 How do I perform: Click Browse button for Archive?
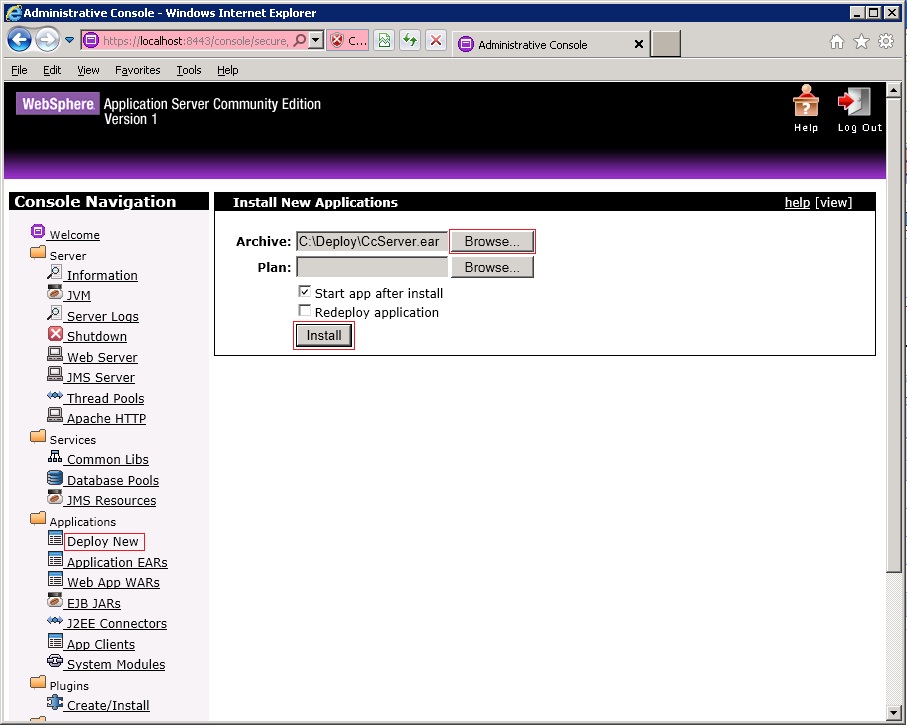click(x=492, y=241)
